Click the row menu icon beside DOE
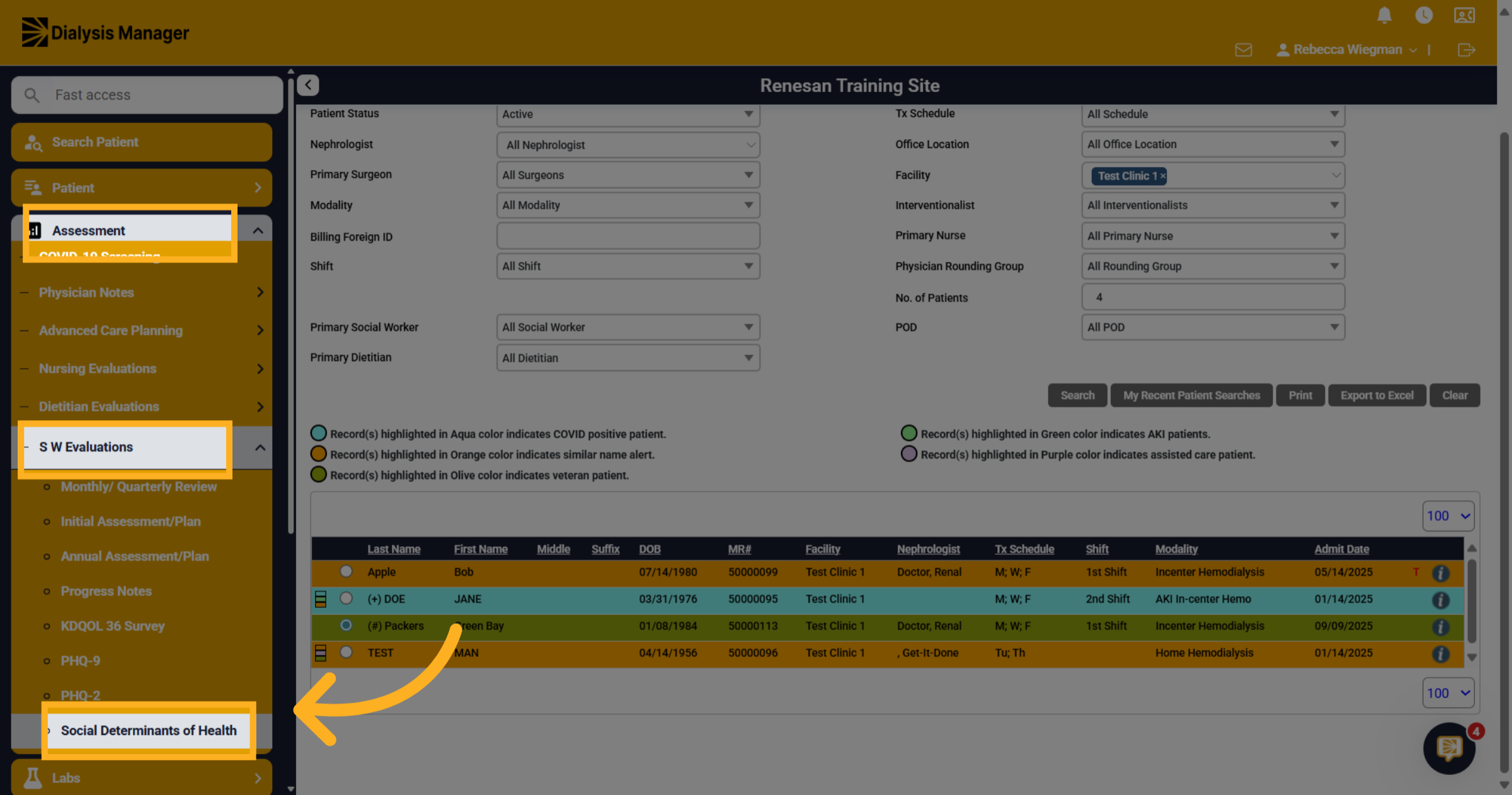This screenshot has width=1512, height=795. click(320, 599)
